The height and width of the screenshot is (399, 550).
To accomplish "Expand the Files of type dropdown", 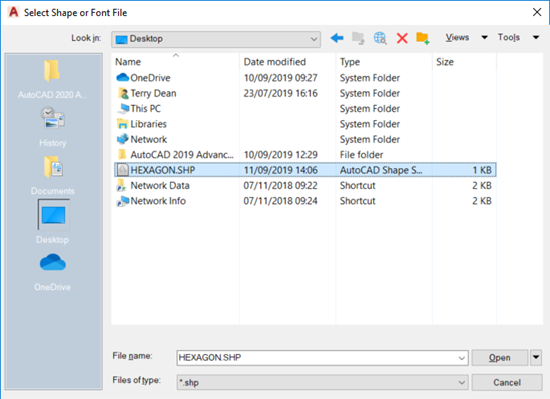I will point(323,382).
